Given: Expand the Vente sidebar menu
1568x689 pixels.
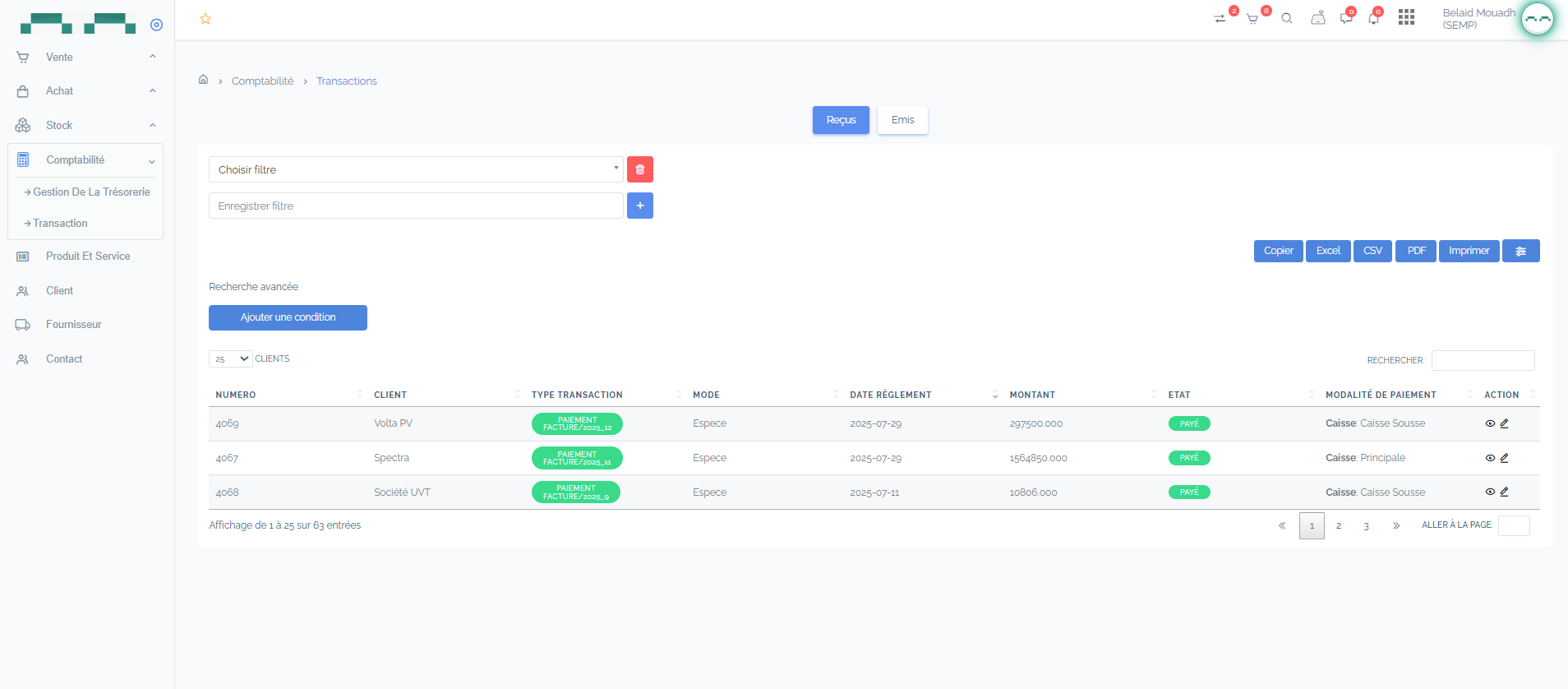Looking at the screenshot, I should click(86, 57).
